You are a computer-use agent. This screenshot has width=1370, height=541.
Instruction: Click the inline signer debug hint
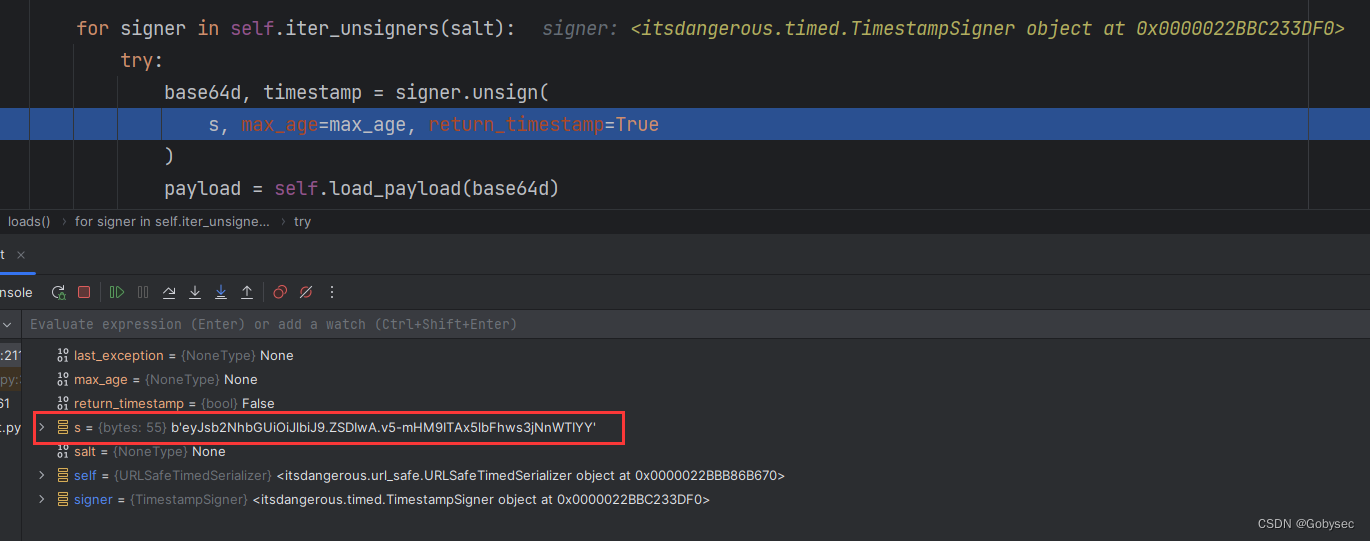[943, 29]
